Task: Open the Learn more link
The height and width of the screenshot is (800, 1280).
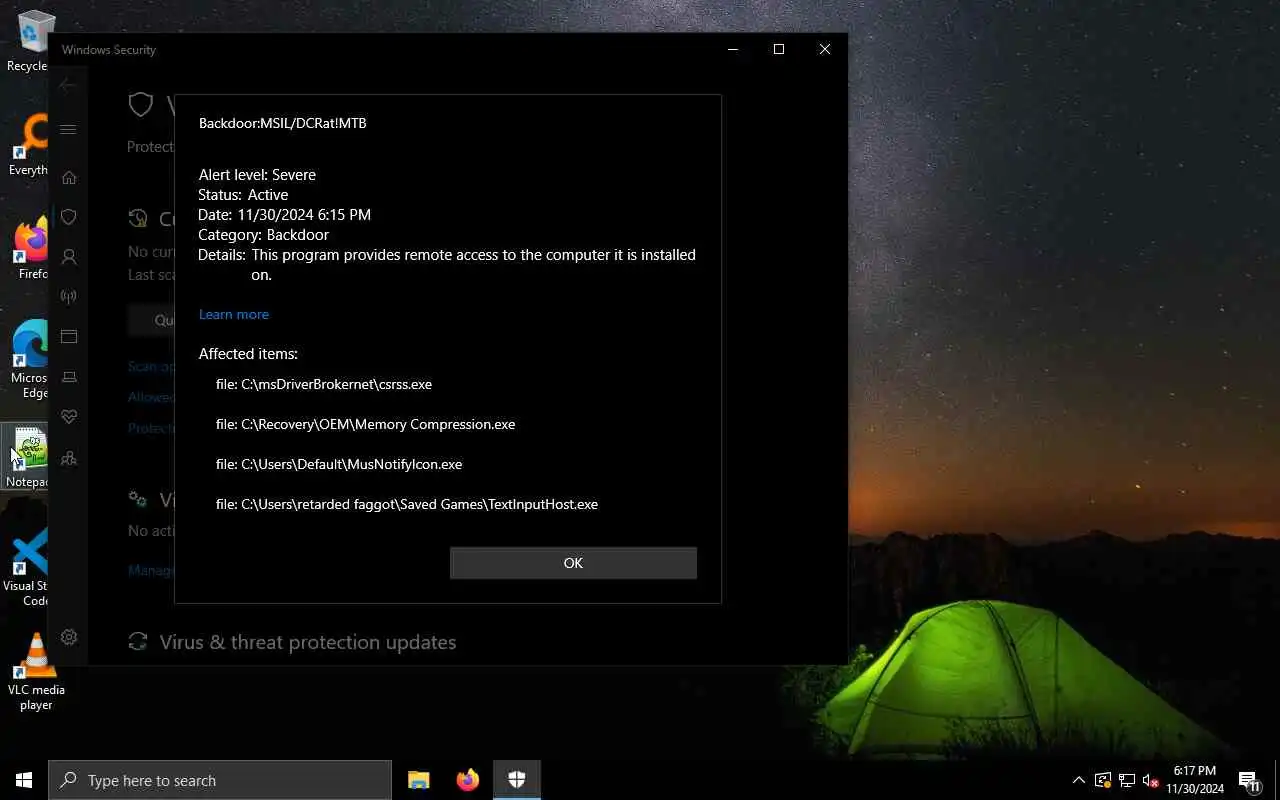Action: [x=234, y=314]
